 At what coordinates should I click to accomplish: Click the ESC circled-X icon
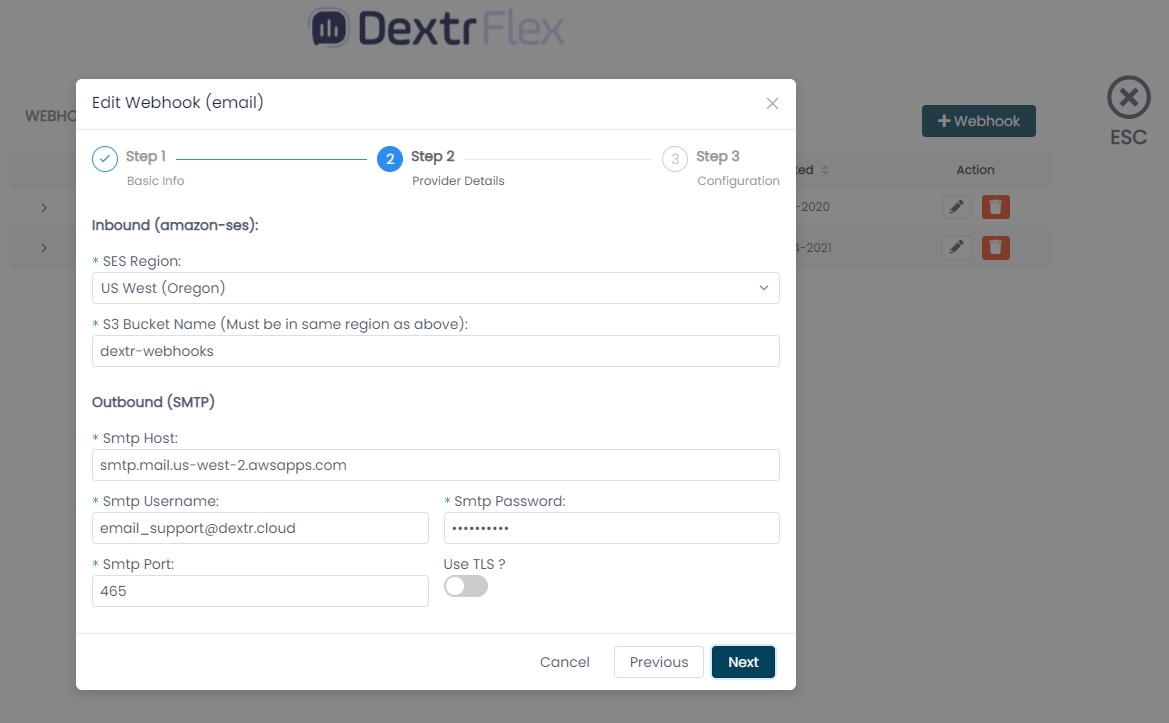[1129, 97]
